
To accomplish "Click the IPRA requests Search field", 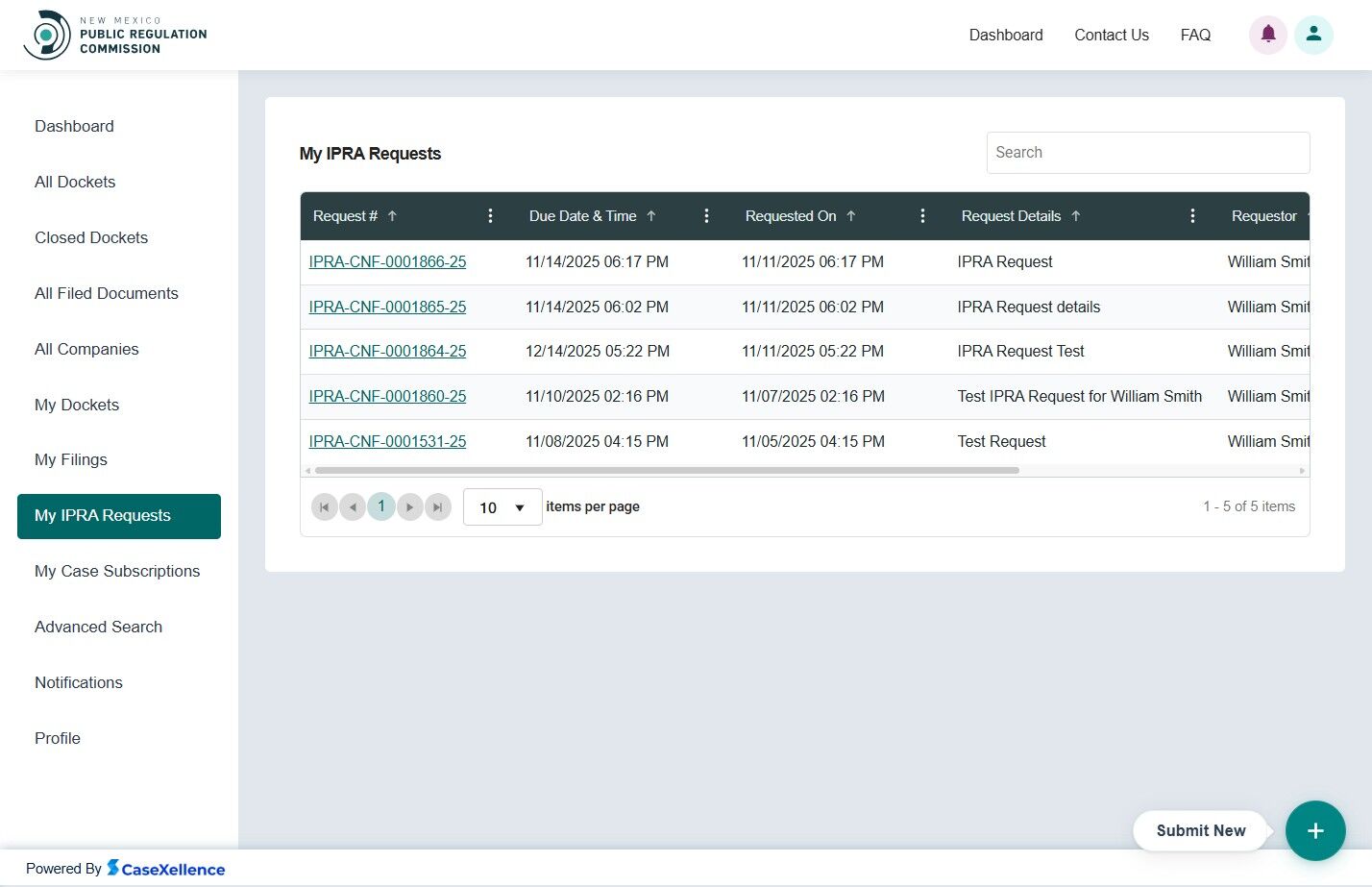I will pos(1148,153).
